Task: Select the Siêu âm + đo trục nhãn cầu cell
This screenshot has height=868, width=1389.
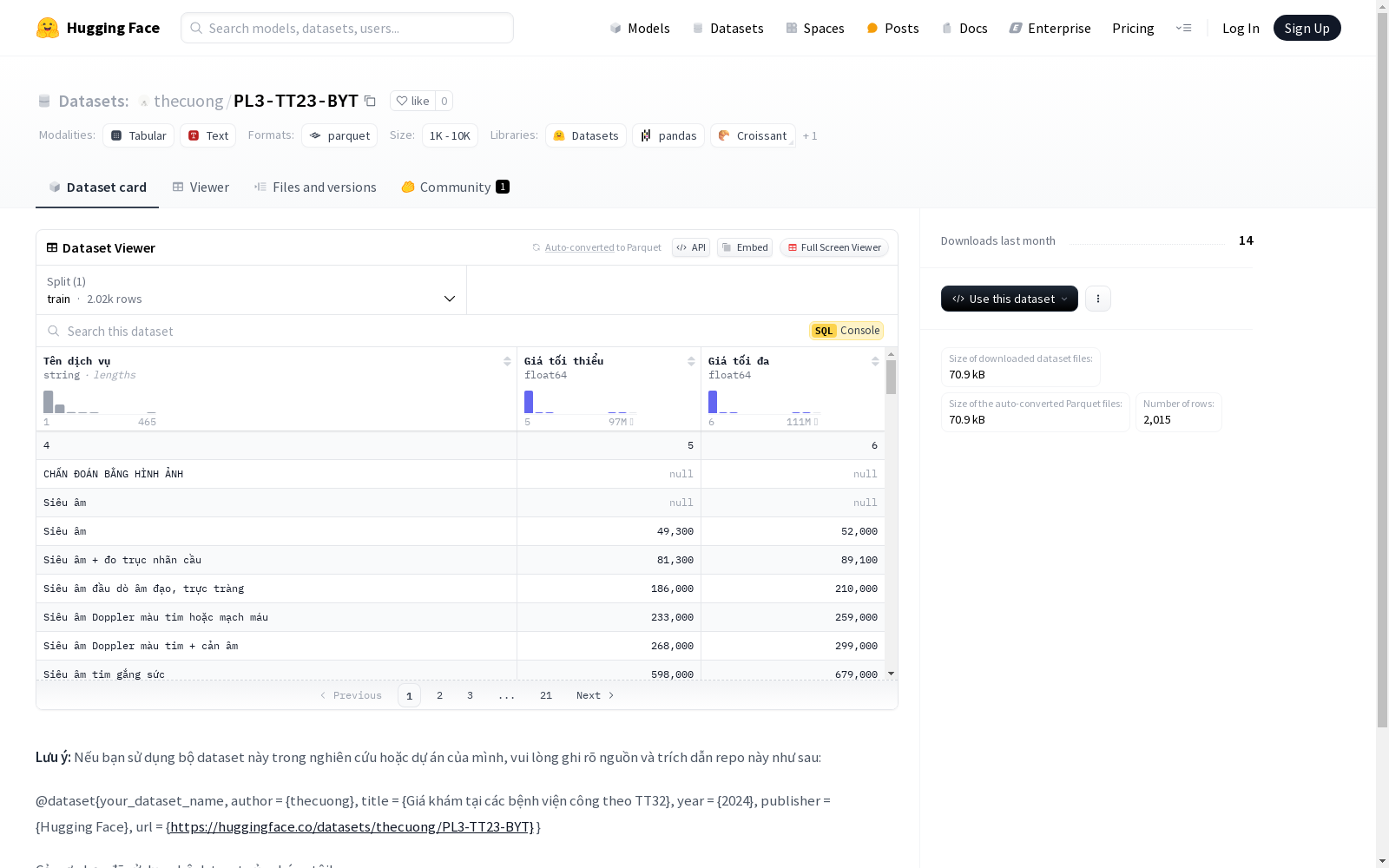Action: (x=276, y=560)
